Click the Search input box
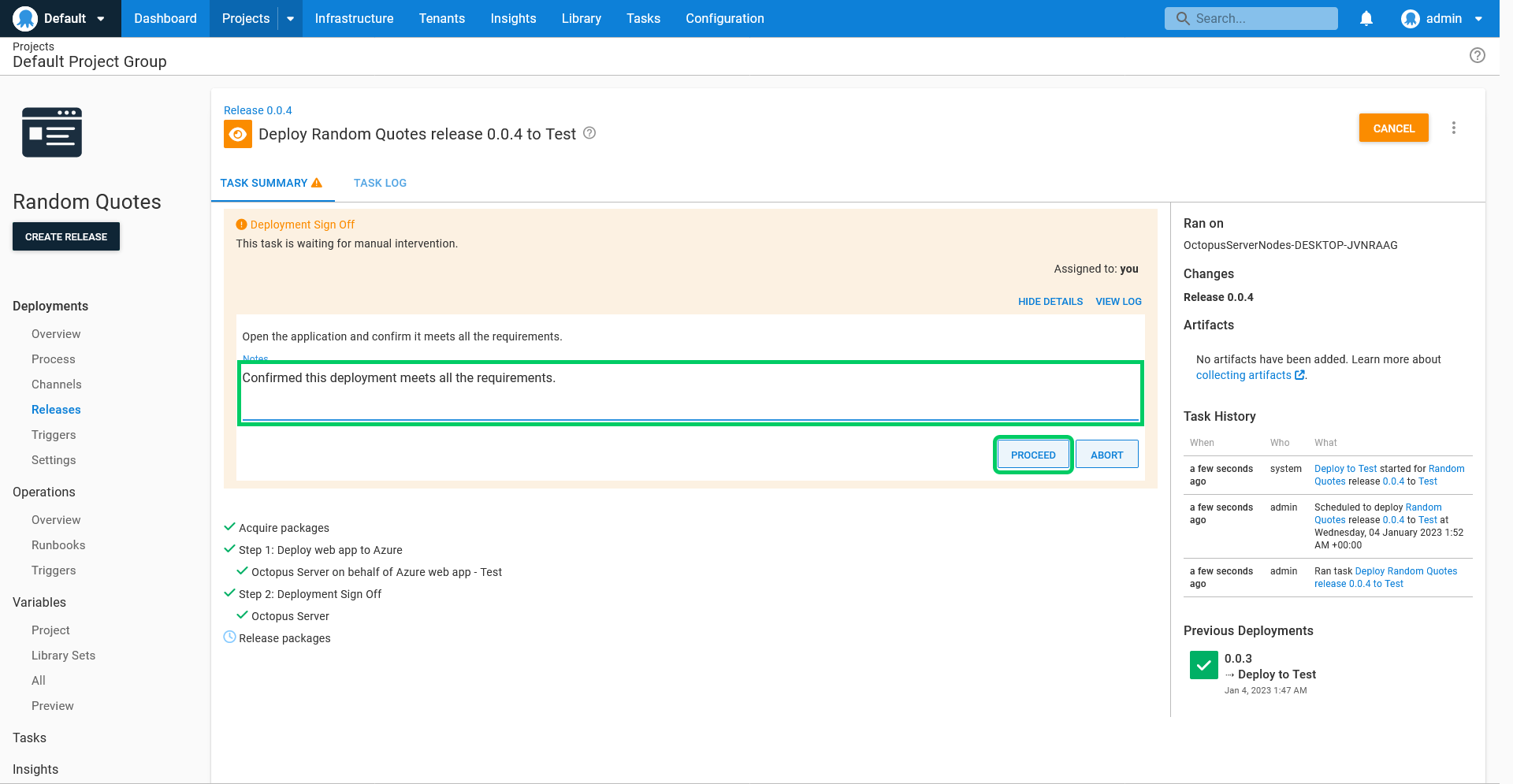 coord(1251,18)
